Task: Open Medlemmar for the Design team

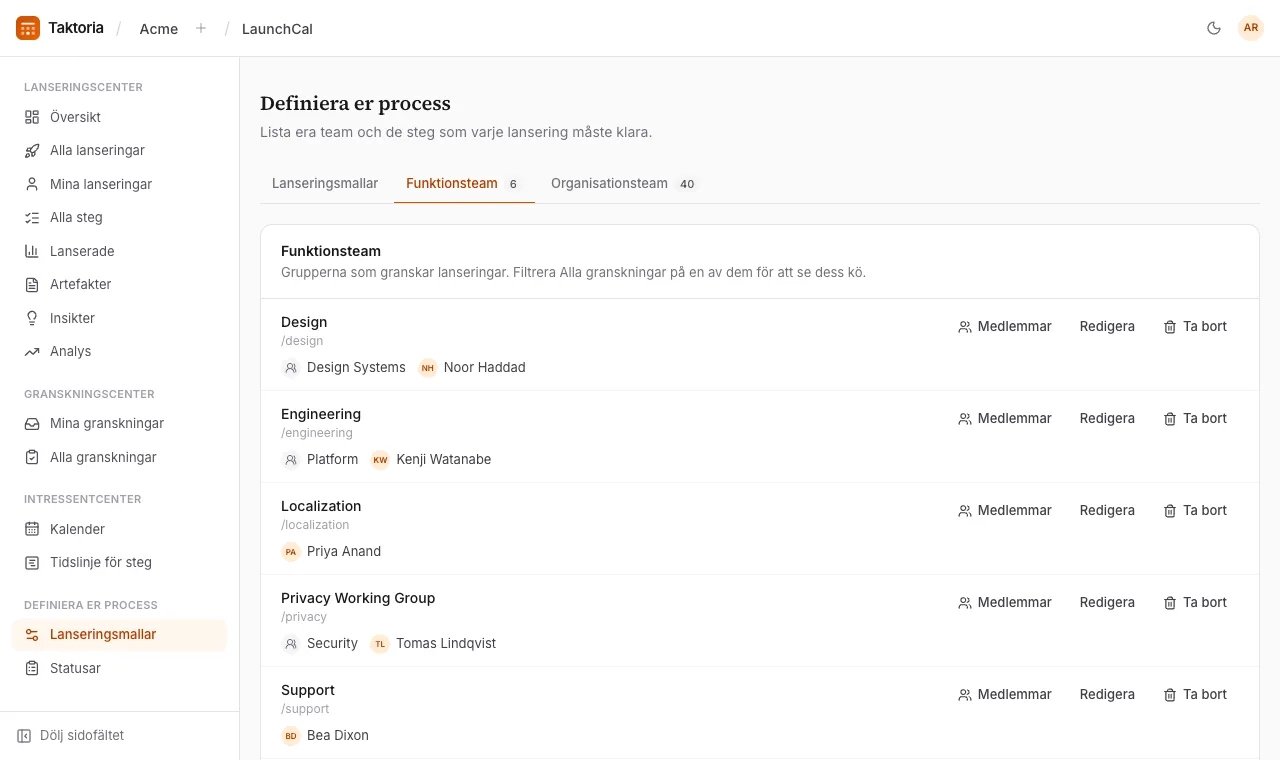Action: pyautogui.click(x=1005, y=327)
